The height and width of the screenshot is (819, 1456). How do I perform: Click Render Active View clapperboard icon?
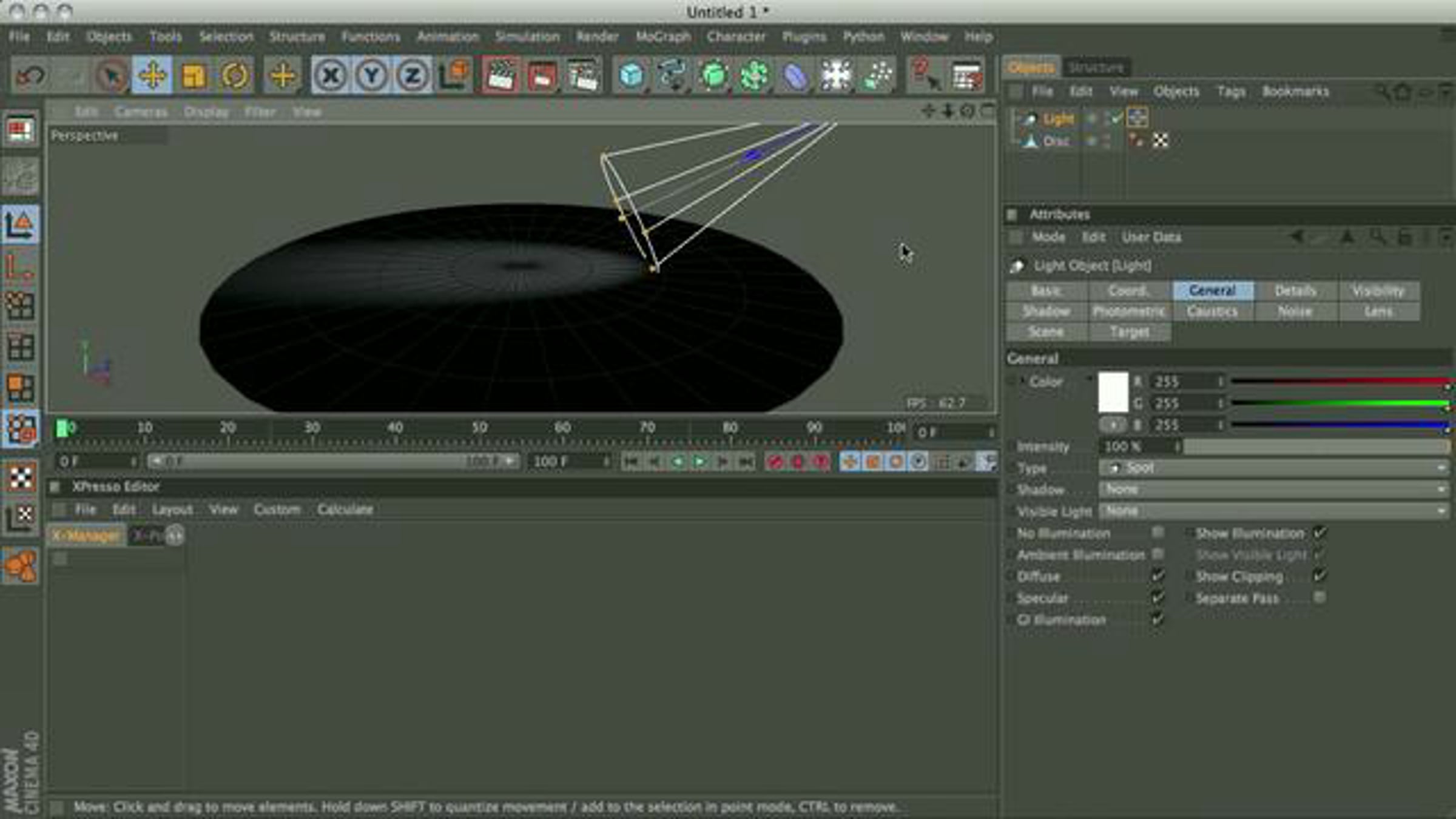500,76
